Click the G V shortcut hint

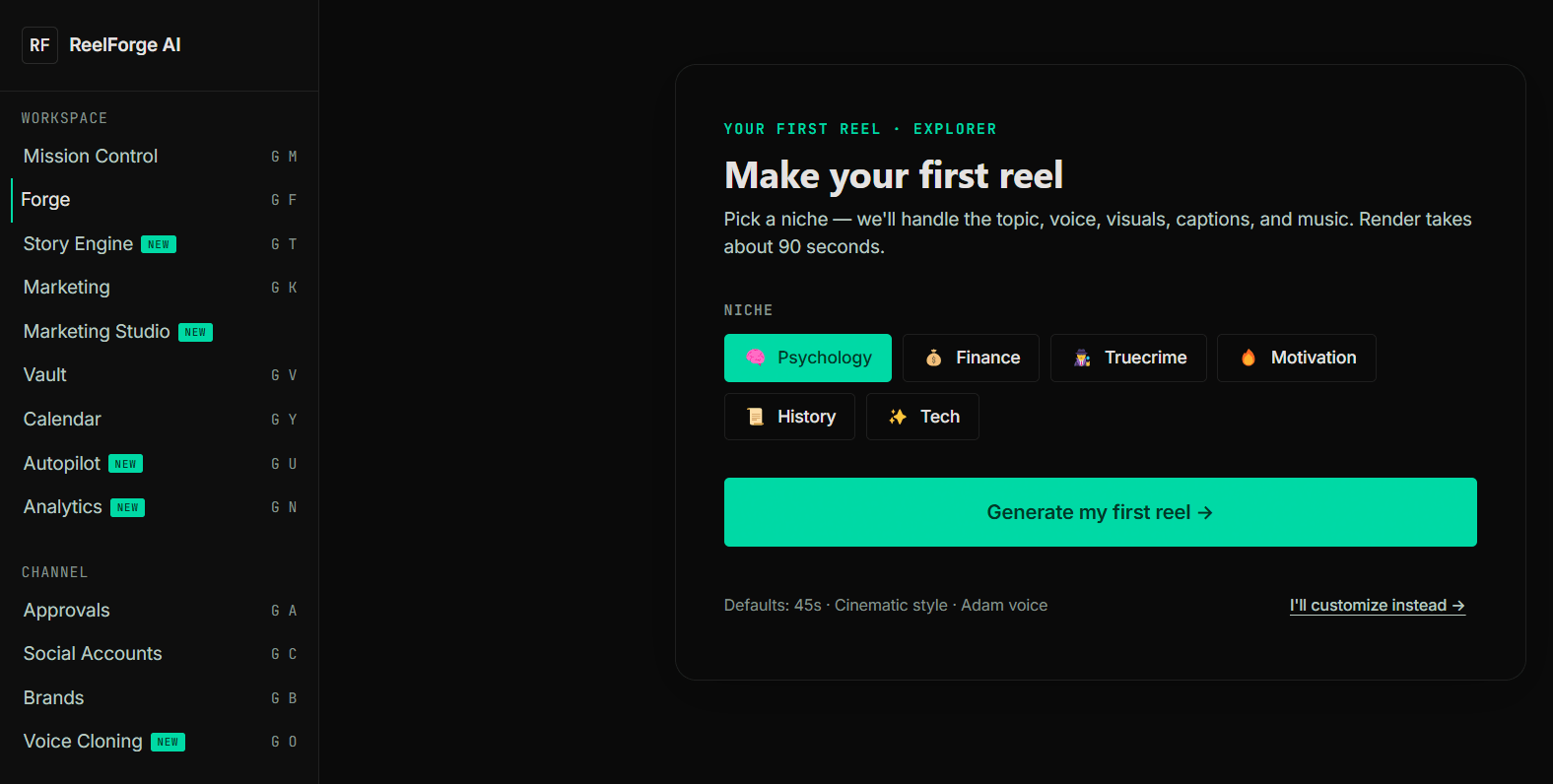(x=284, y=375)
